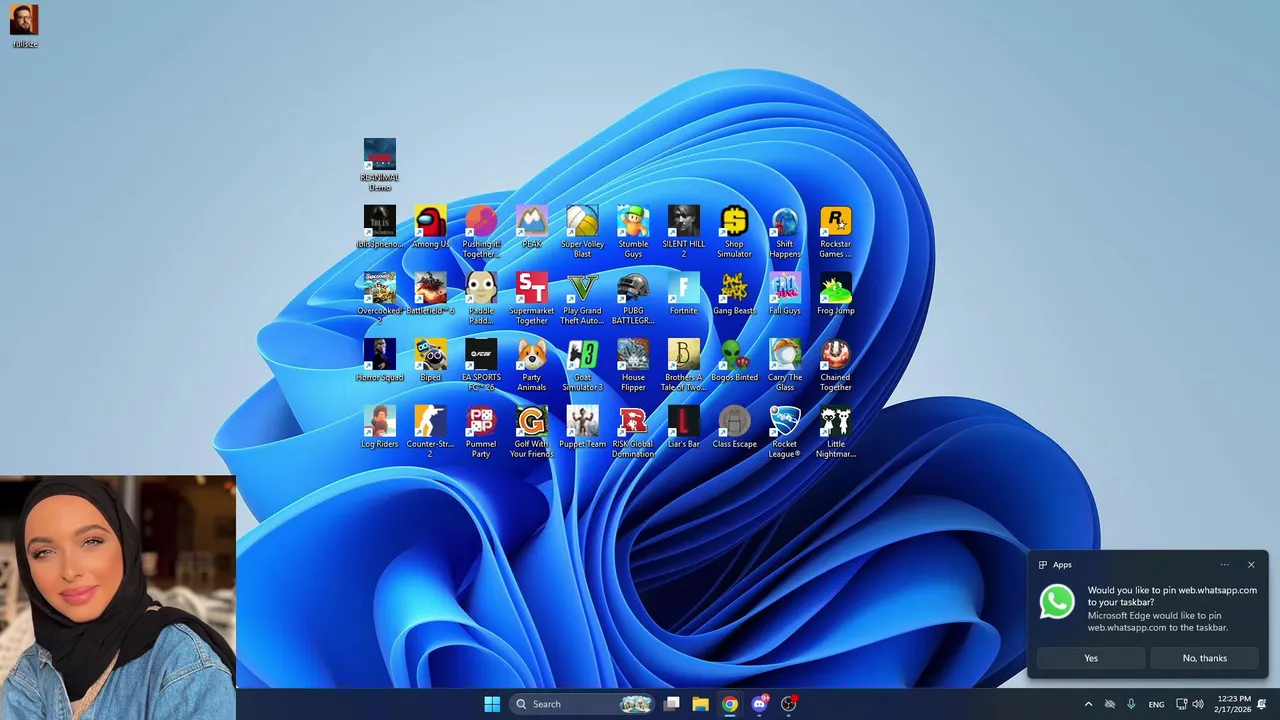Open the volume control in the tray
Image resolution: width=1280 pixels, height=720 pixels.
click(1198, 704)
